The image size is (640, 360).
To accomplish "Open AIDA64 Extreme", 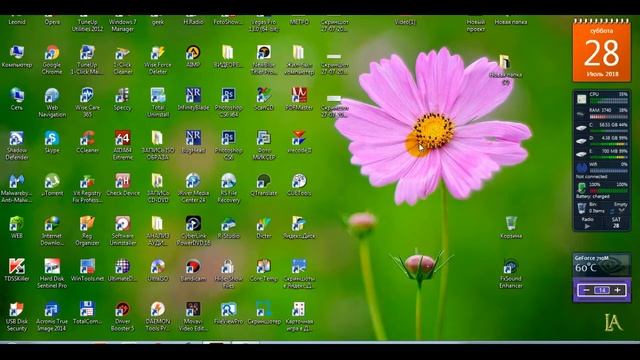I will click(122, 145).
